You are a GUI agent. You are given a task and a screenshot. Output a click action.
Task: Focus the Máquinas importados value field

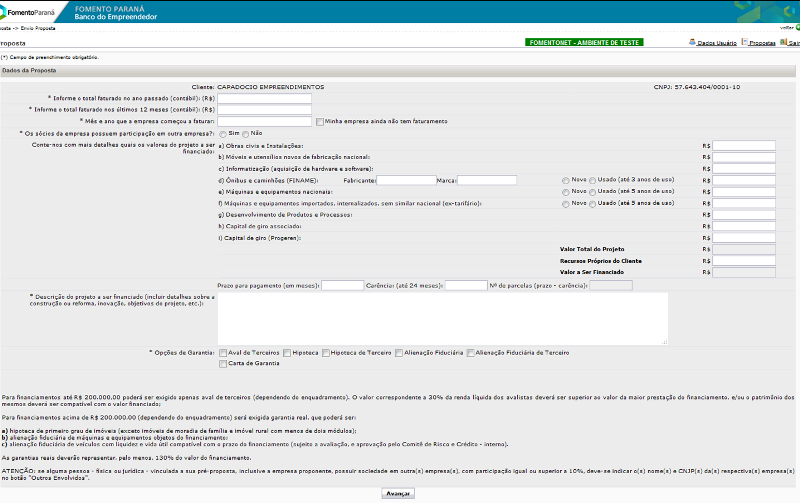tap(744, 204)
